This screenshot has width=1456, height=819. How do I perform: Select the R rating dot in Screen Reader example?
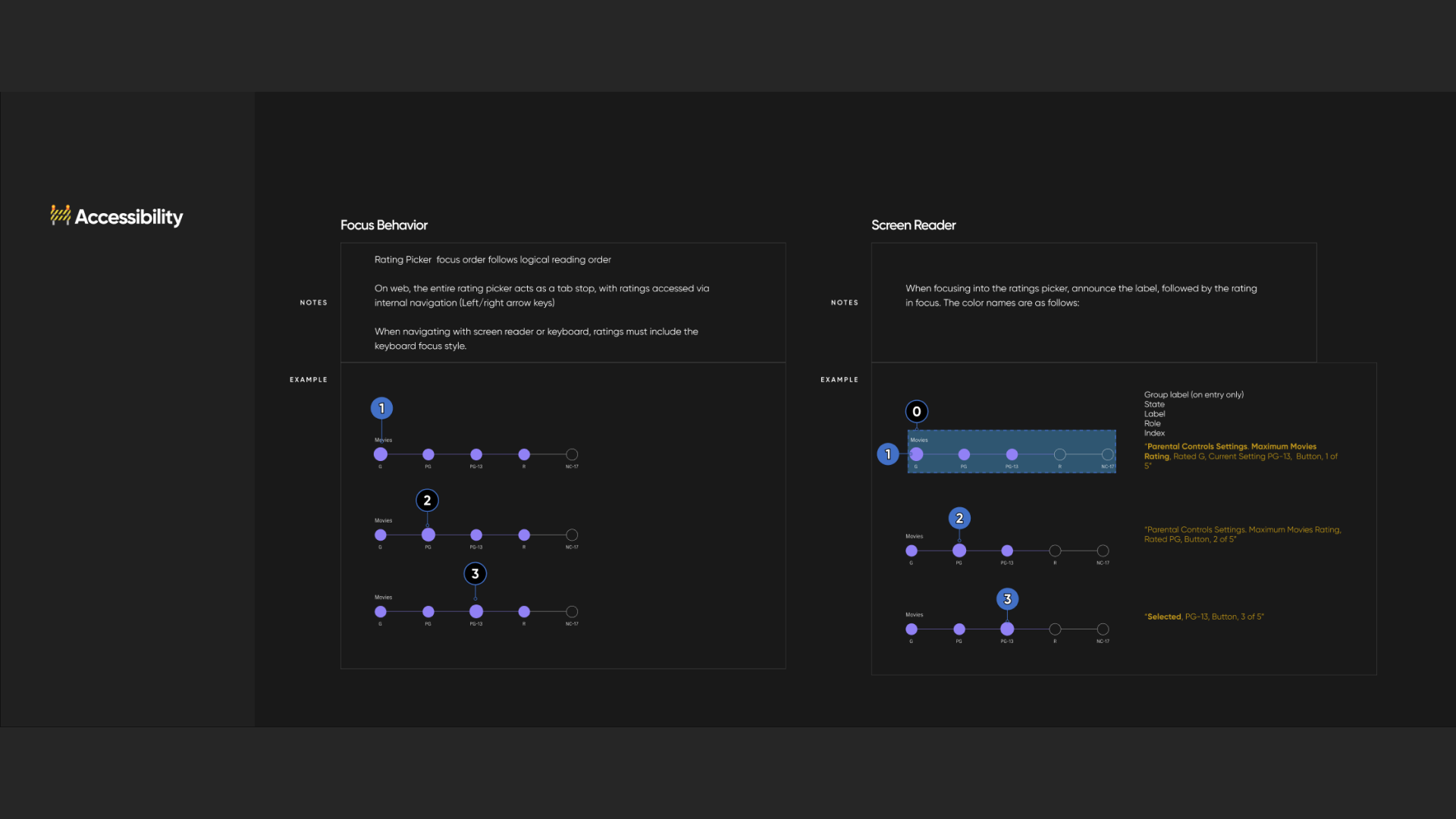[1055, 552]
